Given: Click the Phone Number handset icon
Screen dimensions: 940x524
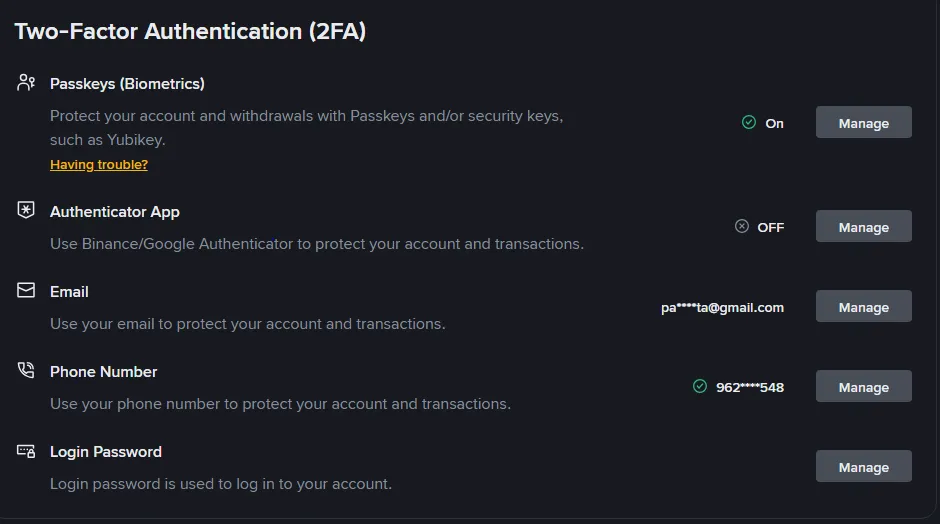Looking at the screenshot, I should 26,370.
